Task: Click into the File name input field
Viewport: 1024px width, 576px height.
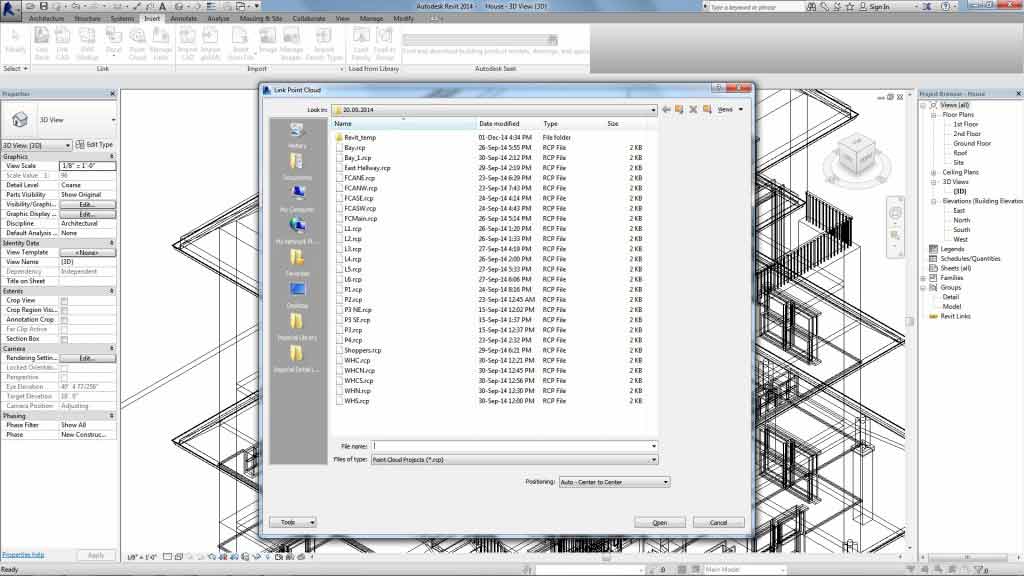Action: [510, 446]
